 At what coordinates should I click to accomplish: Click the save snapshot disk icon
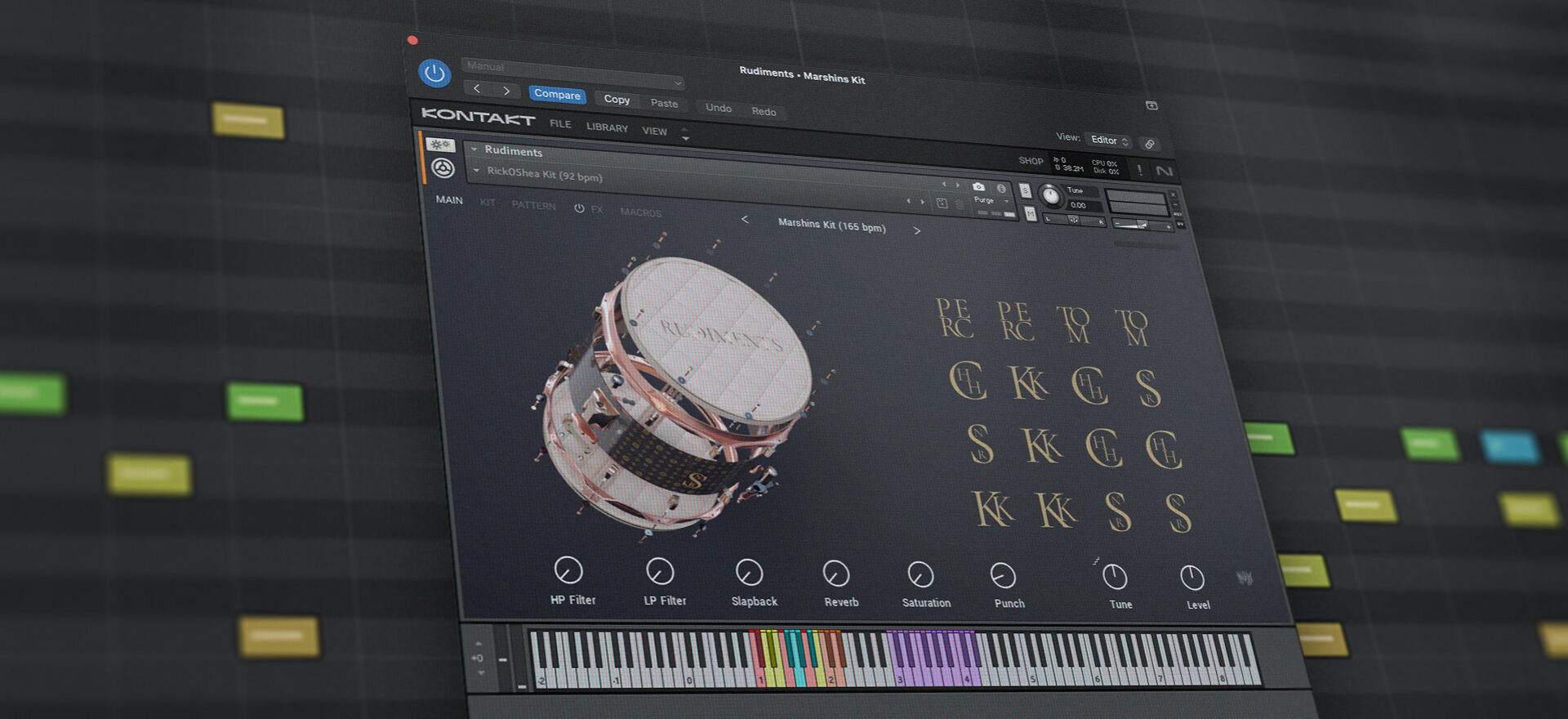[942, 203]
